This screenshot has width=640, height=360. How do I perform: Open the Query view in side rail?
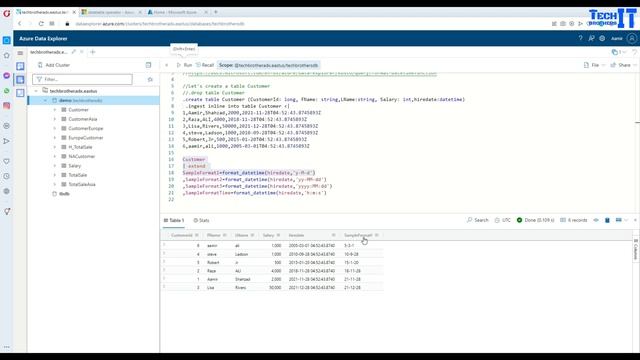(20, 80)
